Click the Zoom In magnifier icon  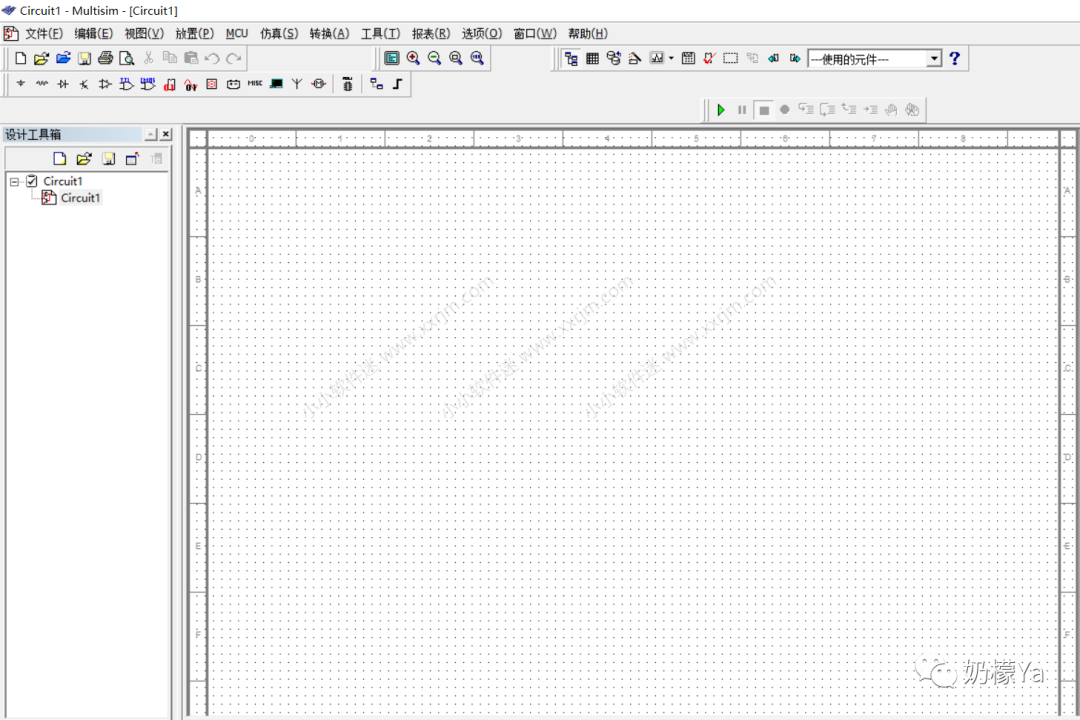pyautogui.click(x=413, y=59)
